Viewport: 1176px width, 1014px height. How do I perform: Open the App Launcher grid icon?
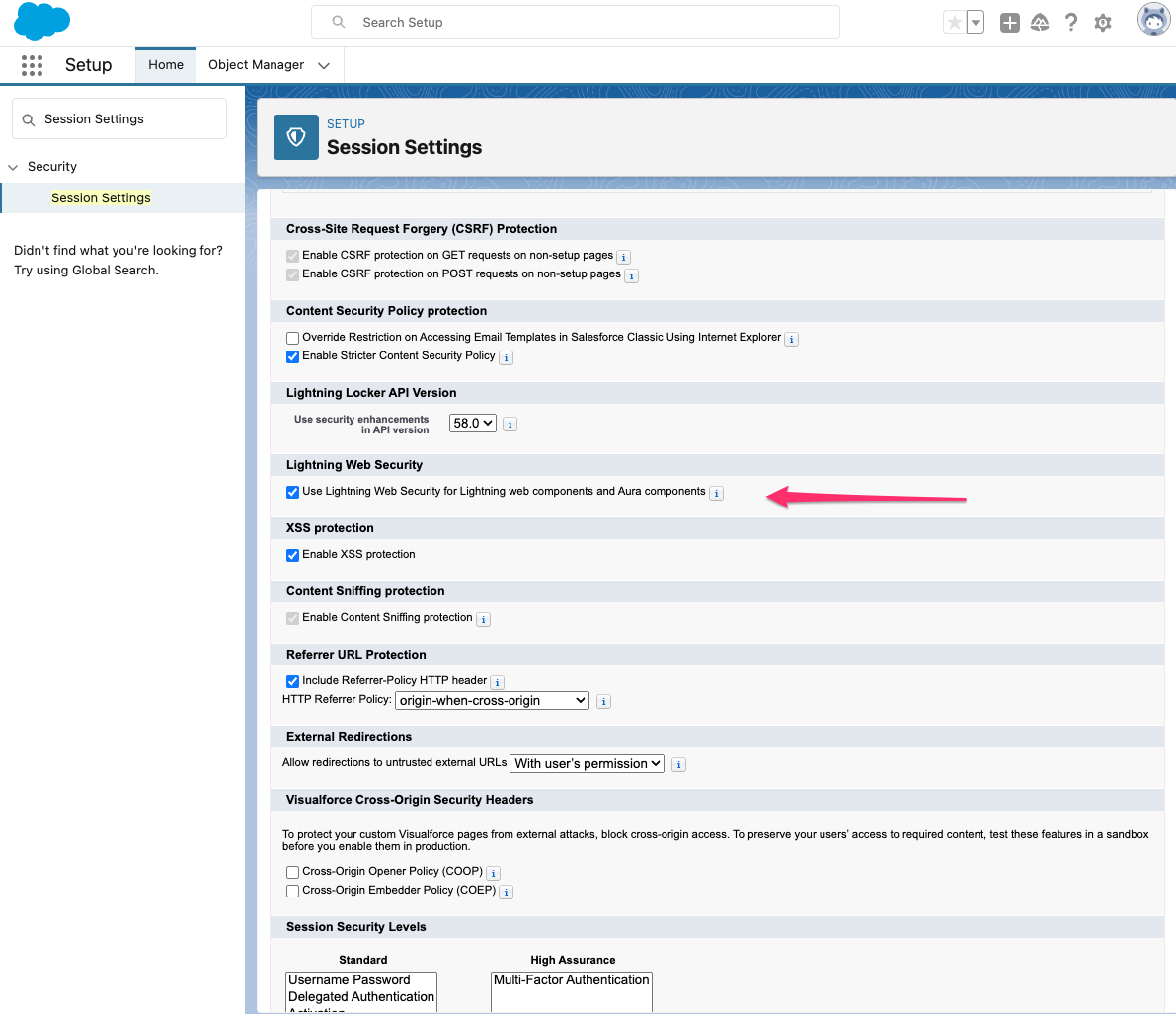pos(32,65)
